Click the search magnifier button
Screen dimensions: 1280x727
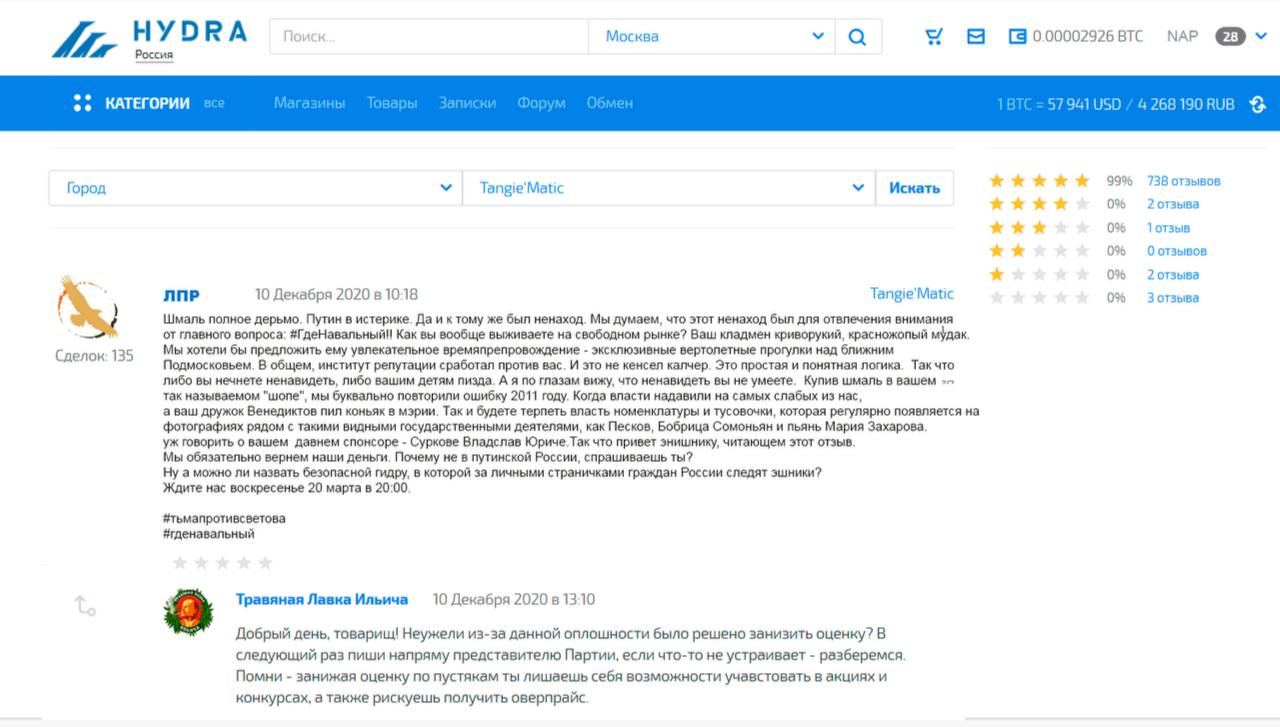(857, 37)
